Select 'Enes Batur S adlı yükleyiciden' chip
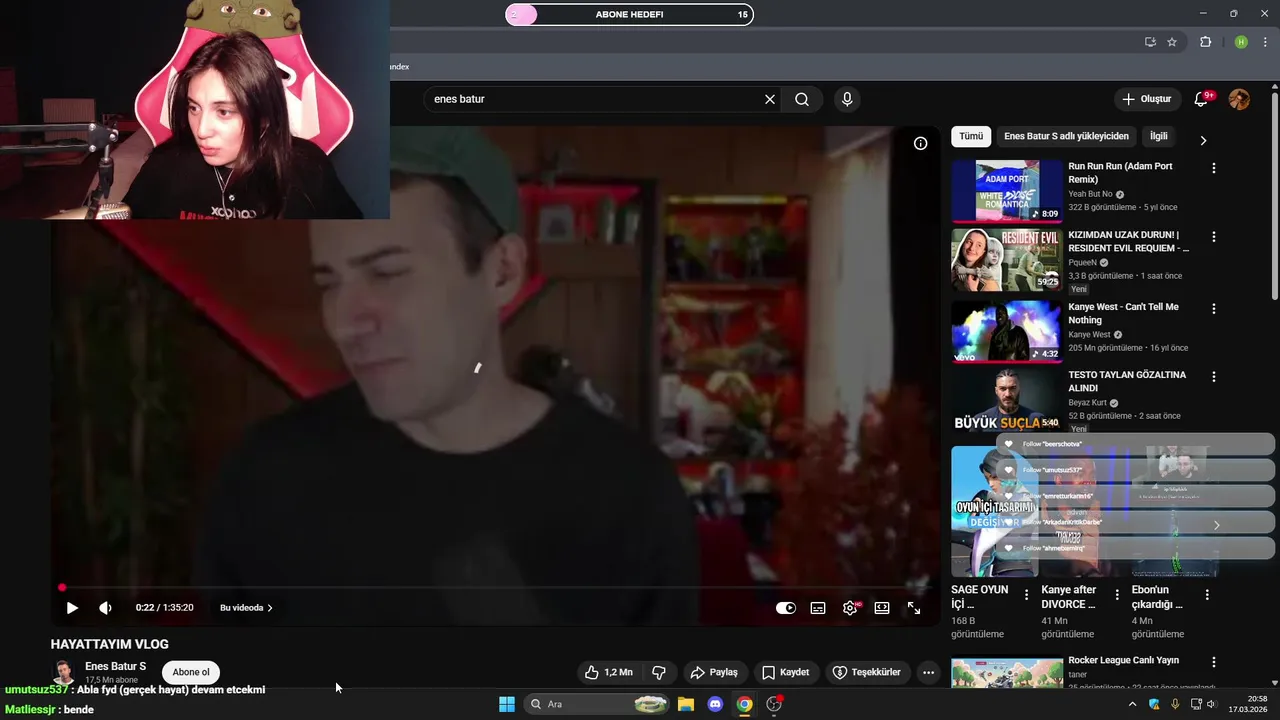This screenshot has width=1280, height=720. pyautogui.click(x=1066, y=136)
